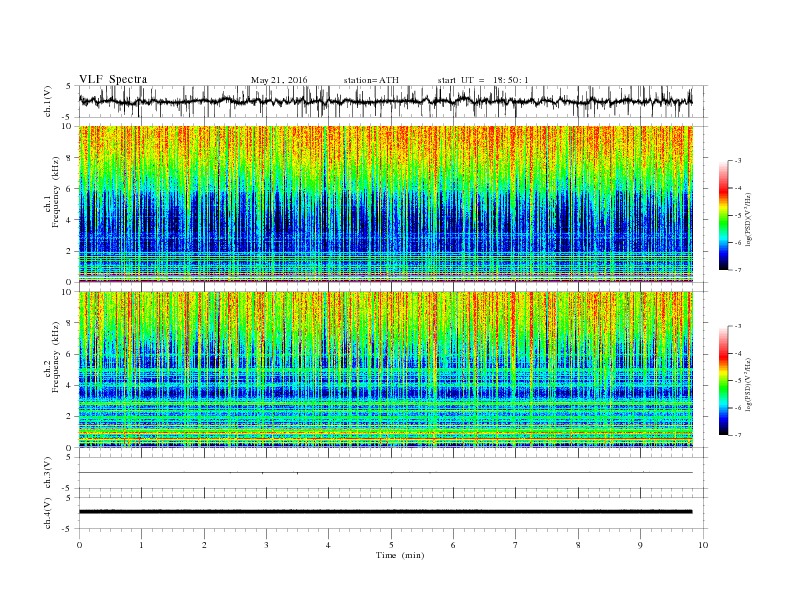The width and height of the screenshot is (792, 612).
Task: Click the '5' tick on time axis
Action: (x=391, y=545)
